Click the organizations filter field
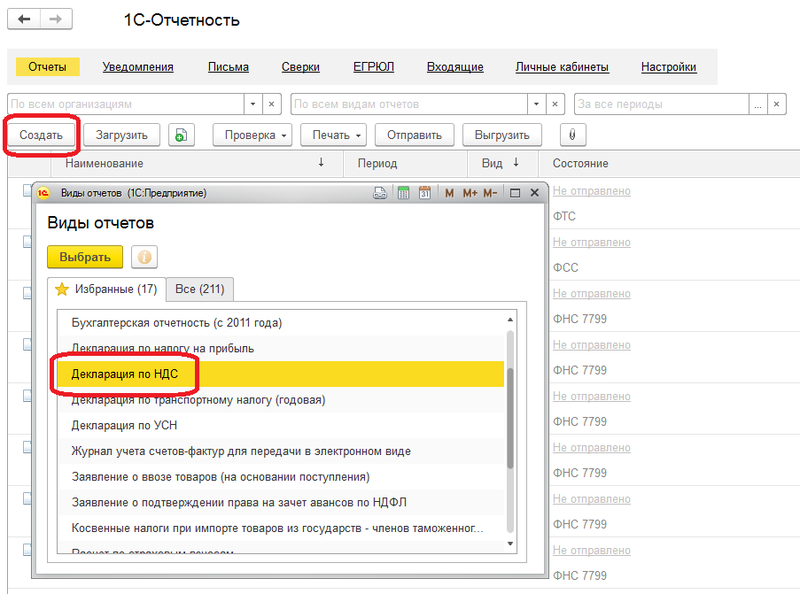This screenshot has height=594, width=800. pos(126,104)
